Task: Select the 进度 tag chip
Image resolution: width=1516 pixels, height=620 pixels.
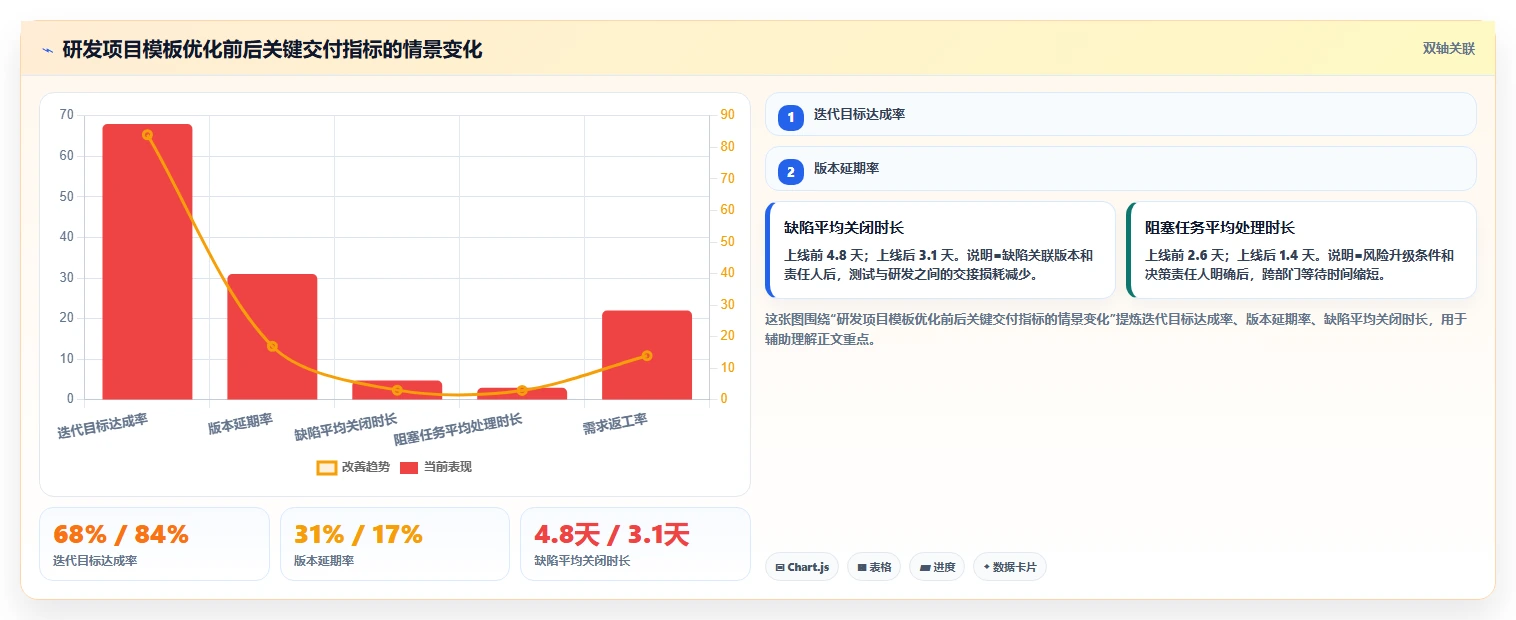Action: pyautogui.click(x=938, y=567)
